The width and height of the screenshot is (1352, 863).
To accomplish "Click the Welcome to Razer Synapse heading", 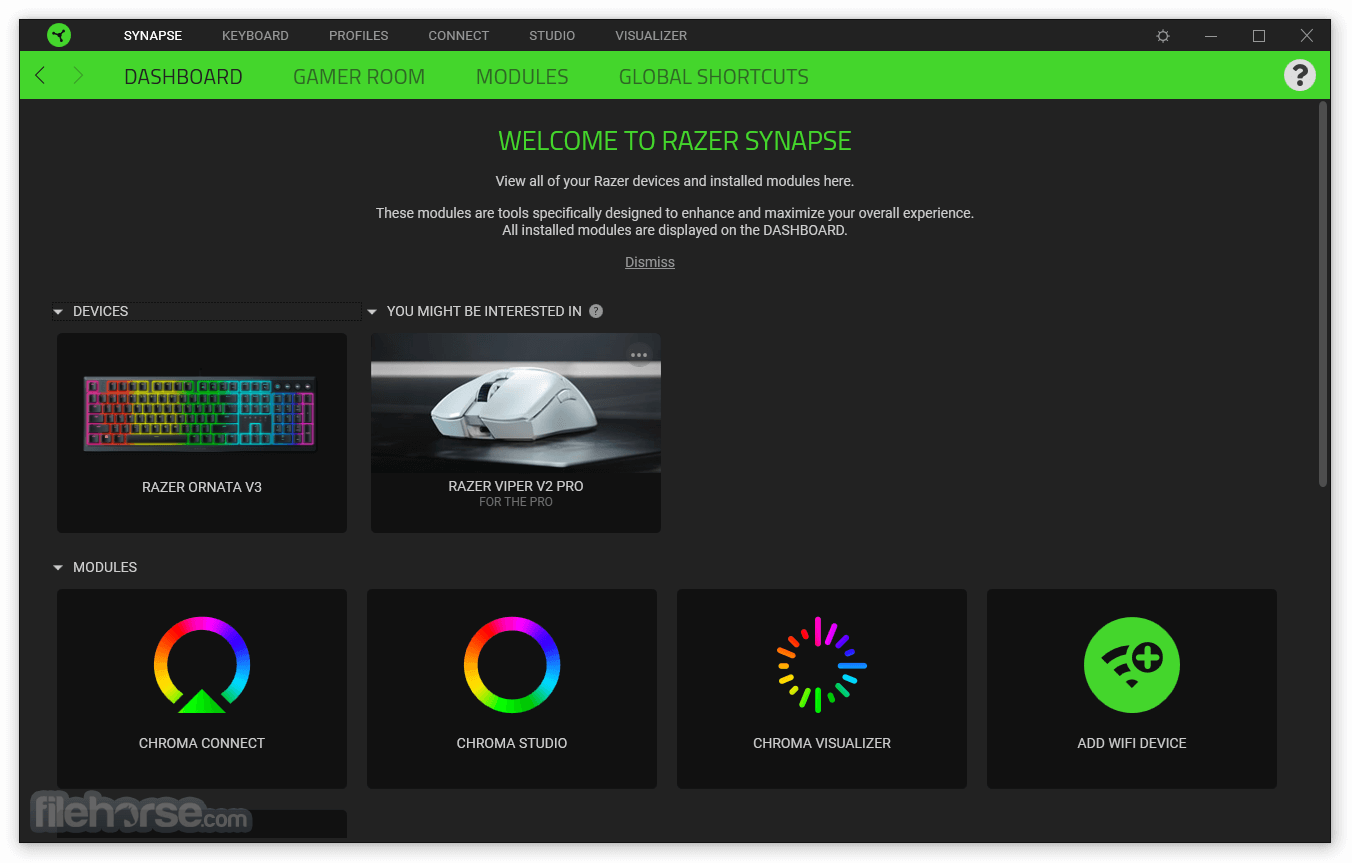I will pos(675,141).
